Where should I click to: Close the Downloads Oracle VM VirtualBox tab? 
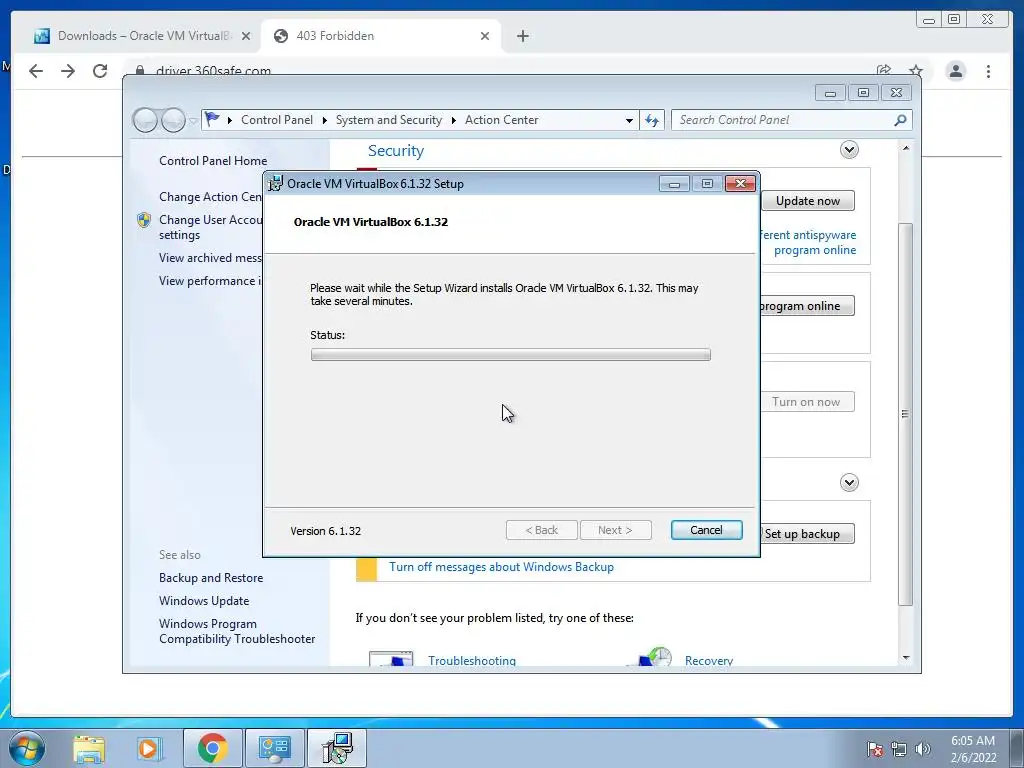click(x=246, y=36)
